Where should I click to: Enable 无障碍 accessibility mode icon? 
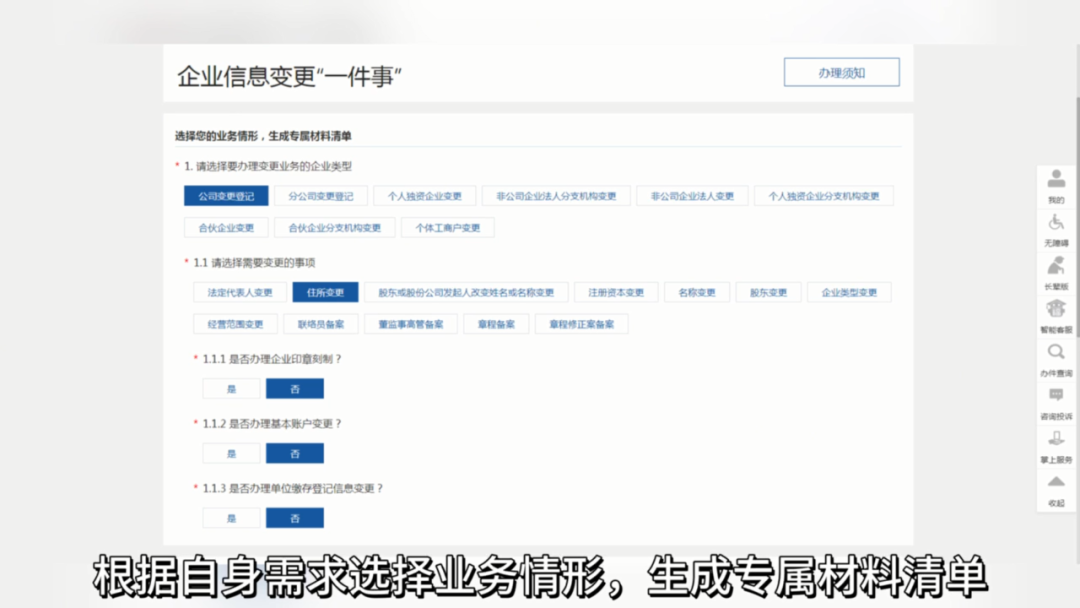click(x=1056, y=230)
